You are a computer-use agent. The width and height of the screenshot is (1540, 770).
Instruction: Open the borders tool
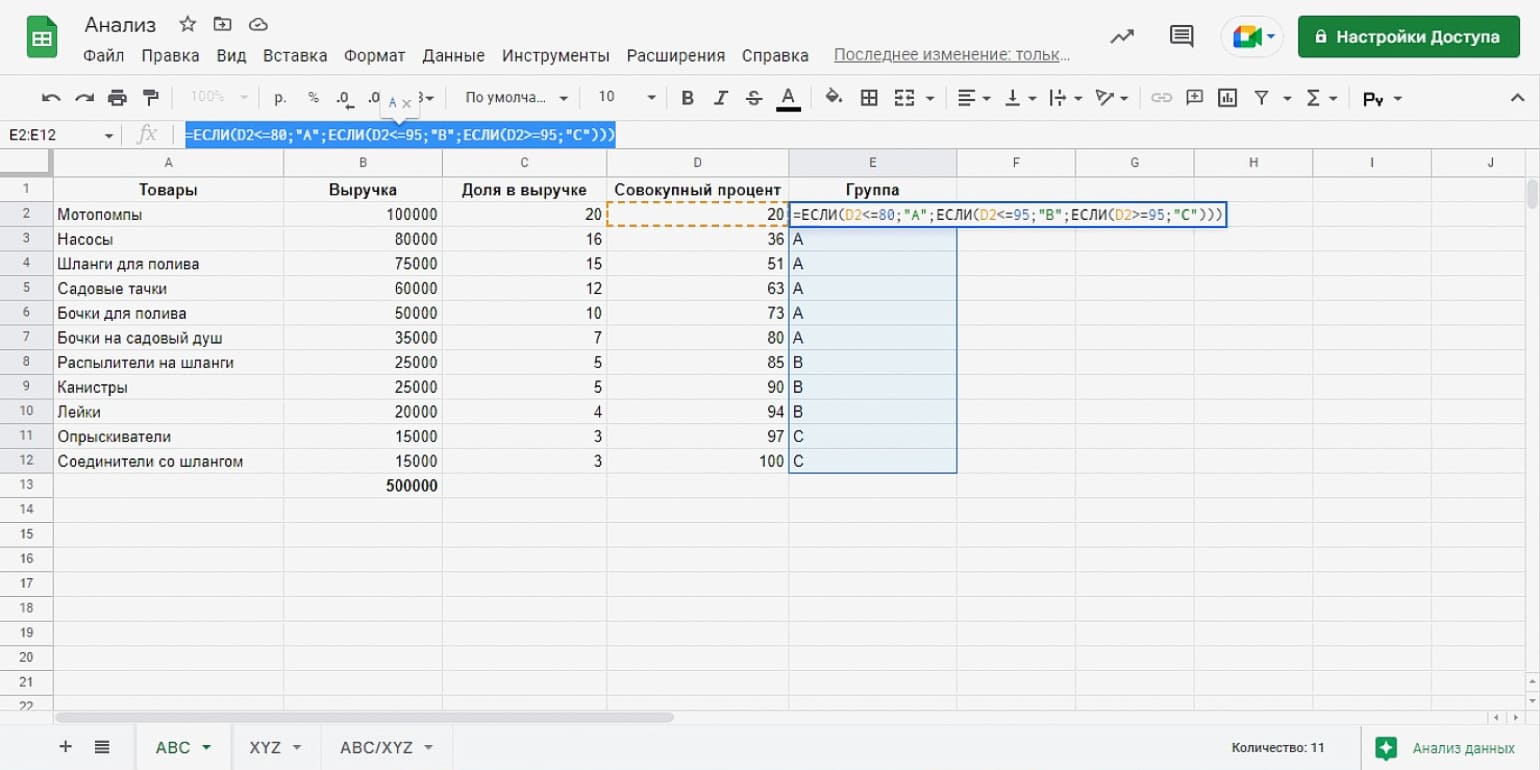[869, 98]
